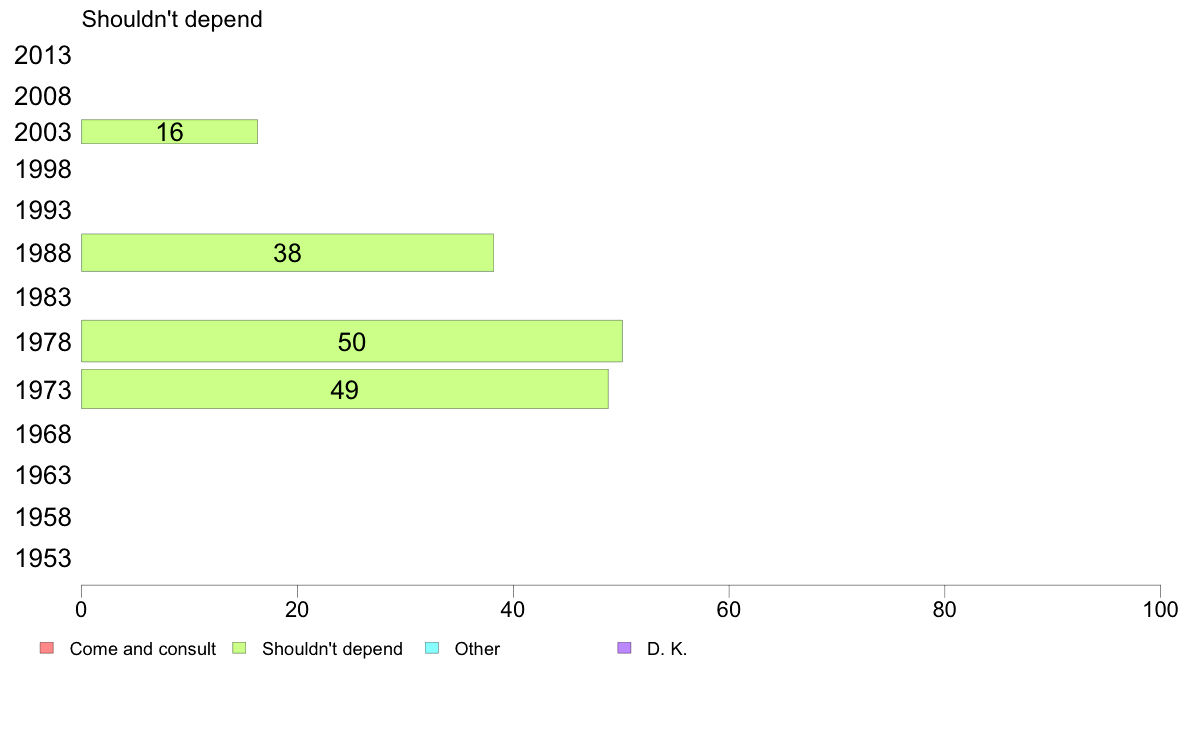Select the 1988 bar showing 38
The width and height of the screenshot is (1188, 736).
coord(287,252)
